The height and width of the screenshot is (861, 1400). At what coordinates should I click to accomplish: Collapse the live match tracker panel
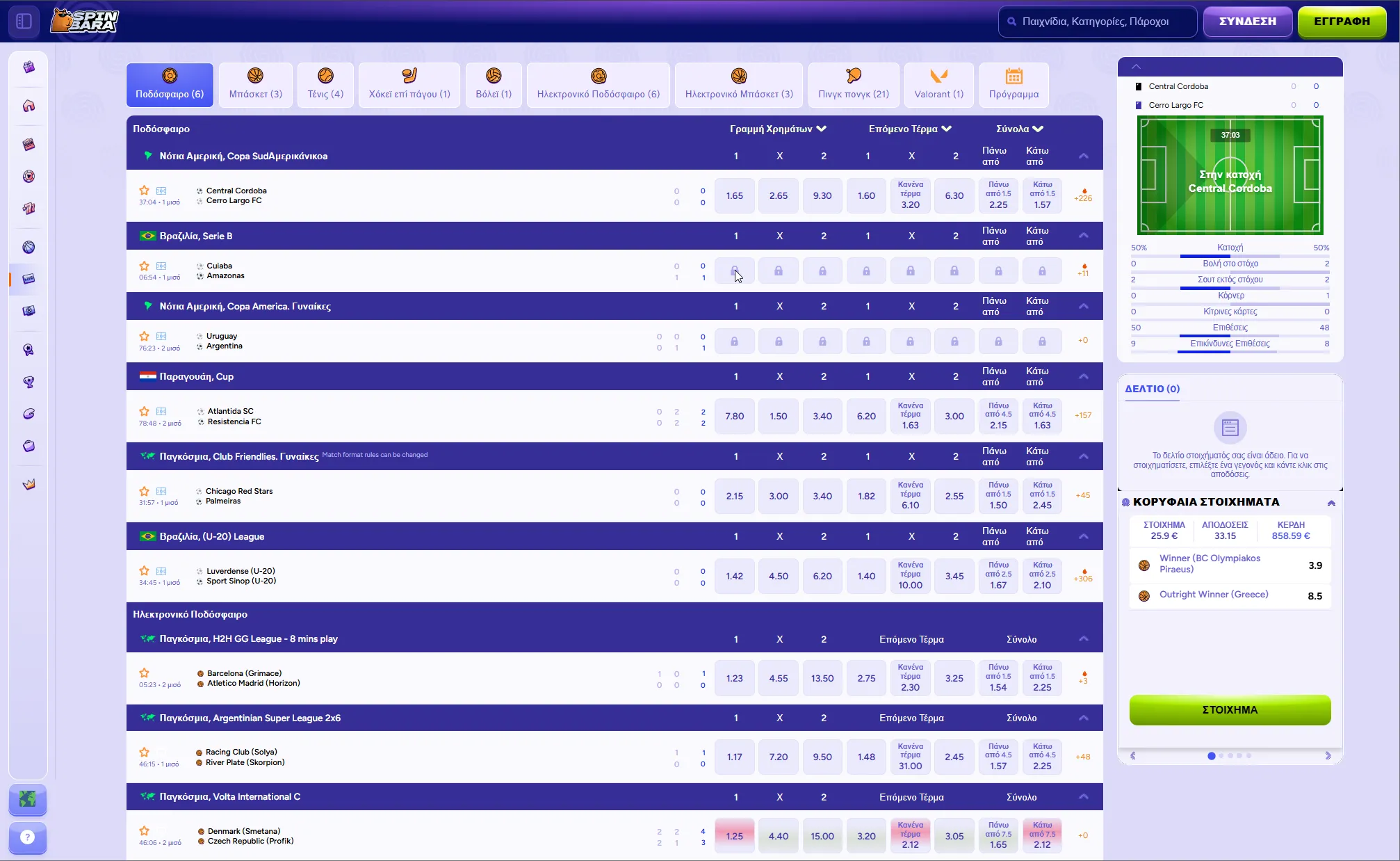pyautogui.click(x=1136, y=67)
